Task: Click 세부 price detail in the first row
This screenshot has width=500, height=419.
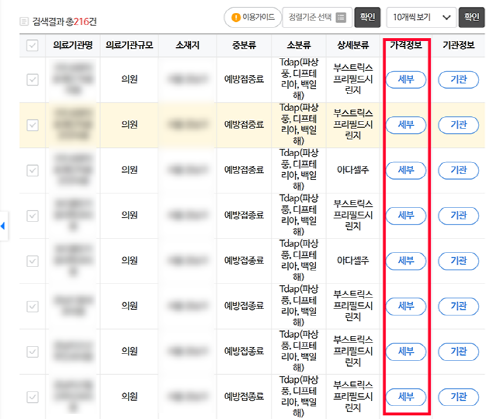Action: tap(406, 80)
